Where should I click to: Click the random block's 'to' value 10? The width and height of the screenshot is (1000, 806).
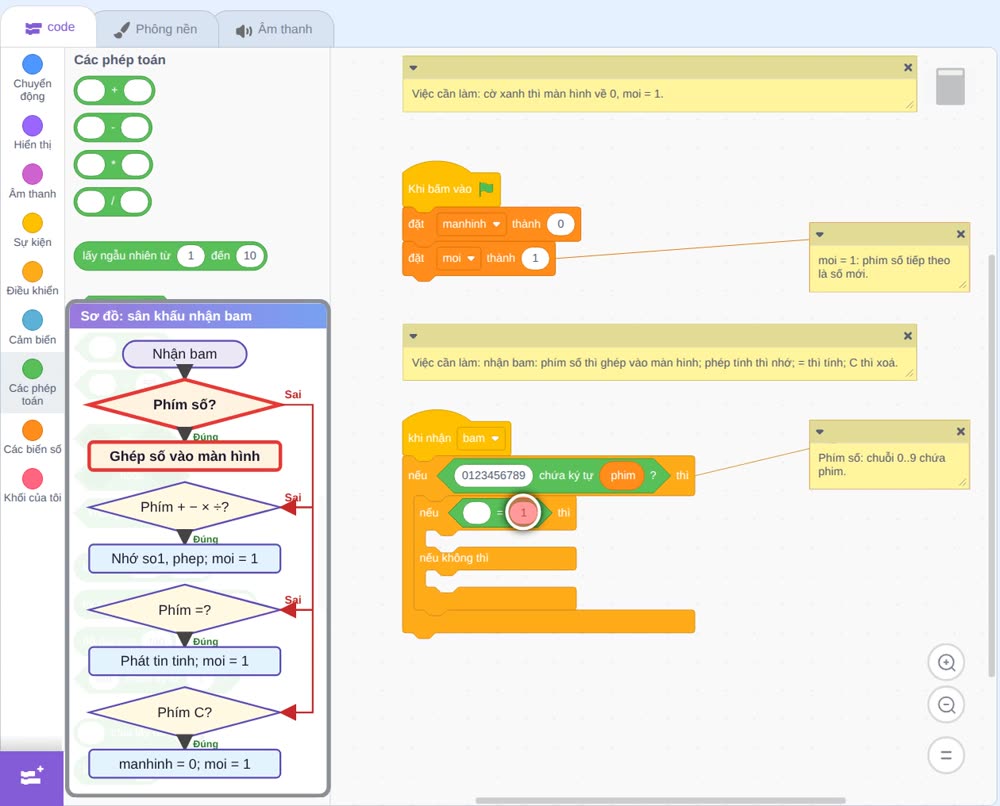point(250,256)
